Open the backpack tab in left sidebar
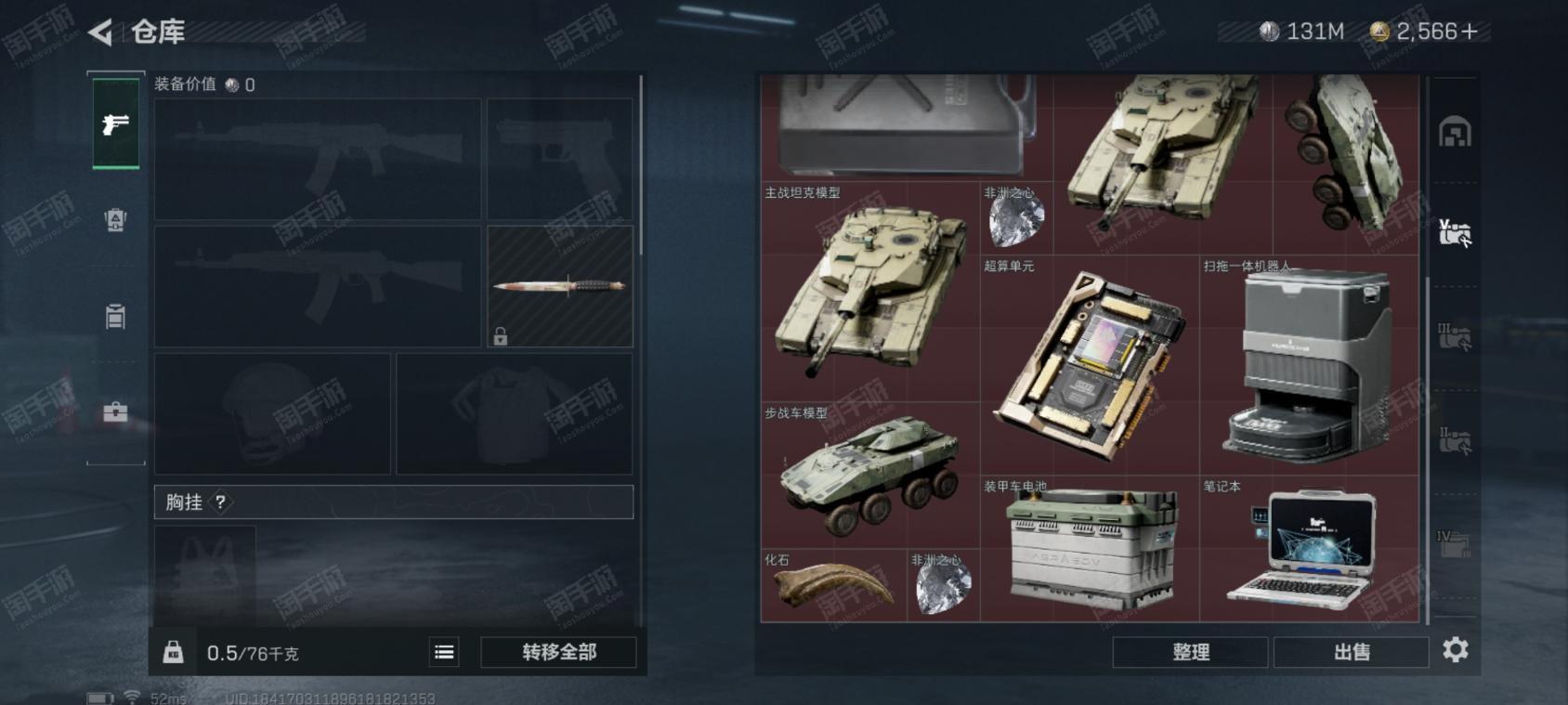Viewport: 1568px width, 705px height. click(x=115, y=220)
